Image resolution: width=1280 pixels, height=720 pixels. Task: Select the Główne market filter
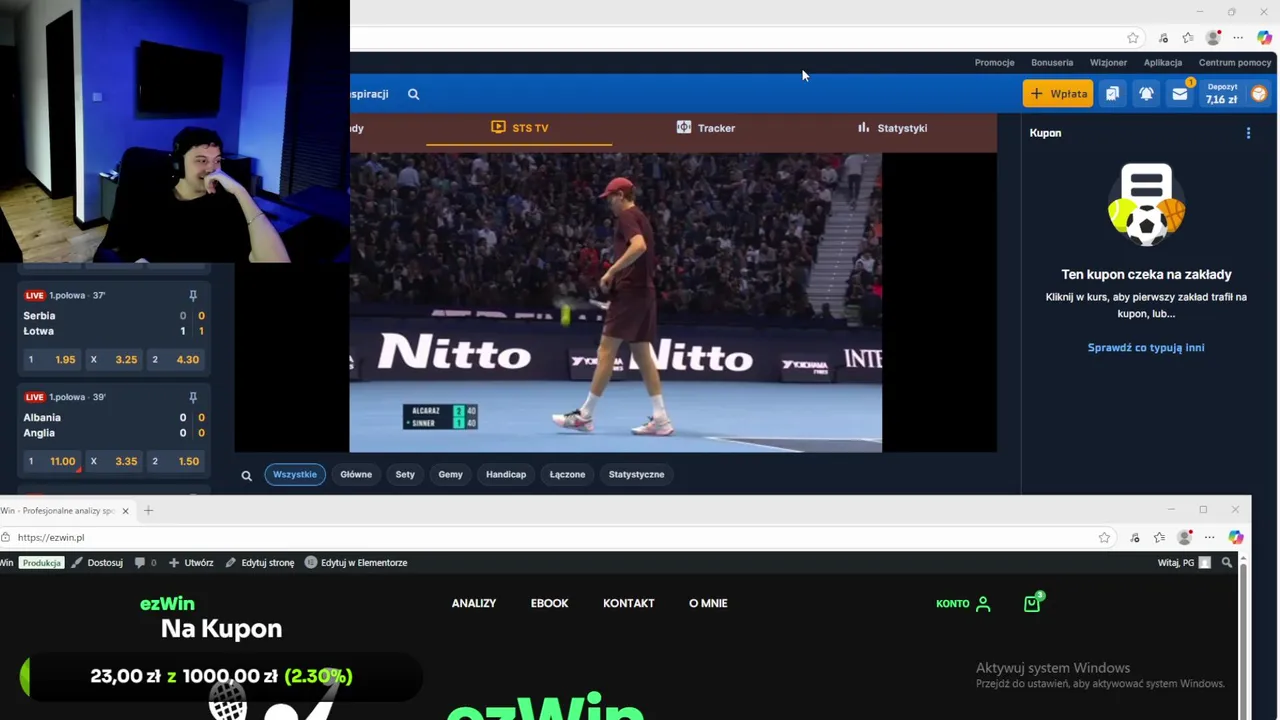click(356, 475)
